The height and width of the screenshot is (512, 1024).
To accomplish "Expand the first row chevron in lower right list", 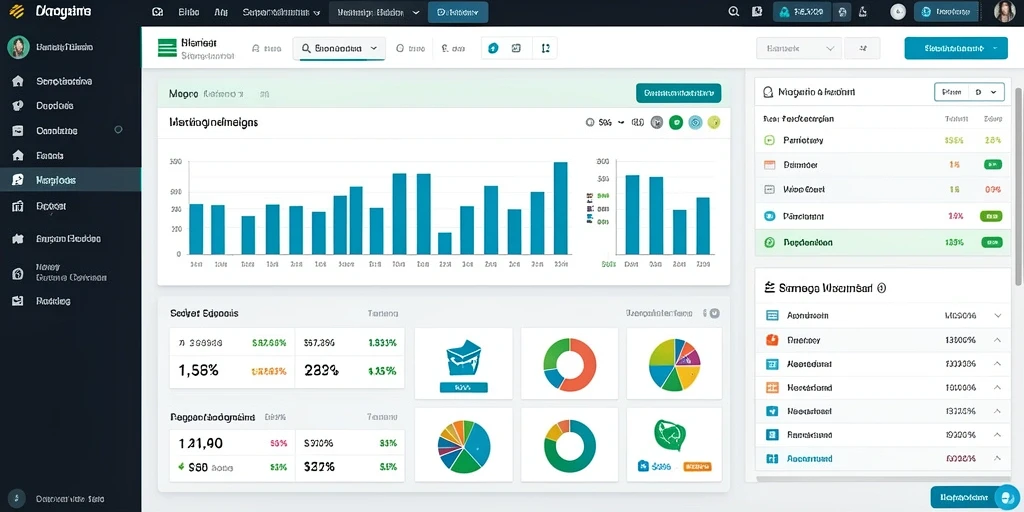I will click(997, 315).
